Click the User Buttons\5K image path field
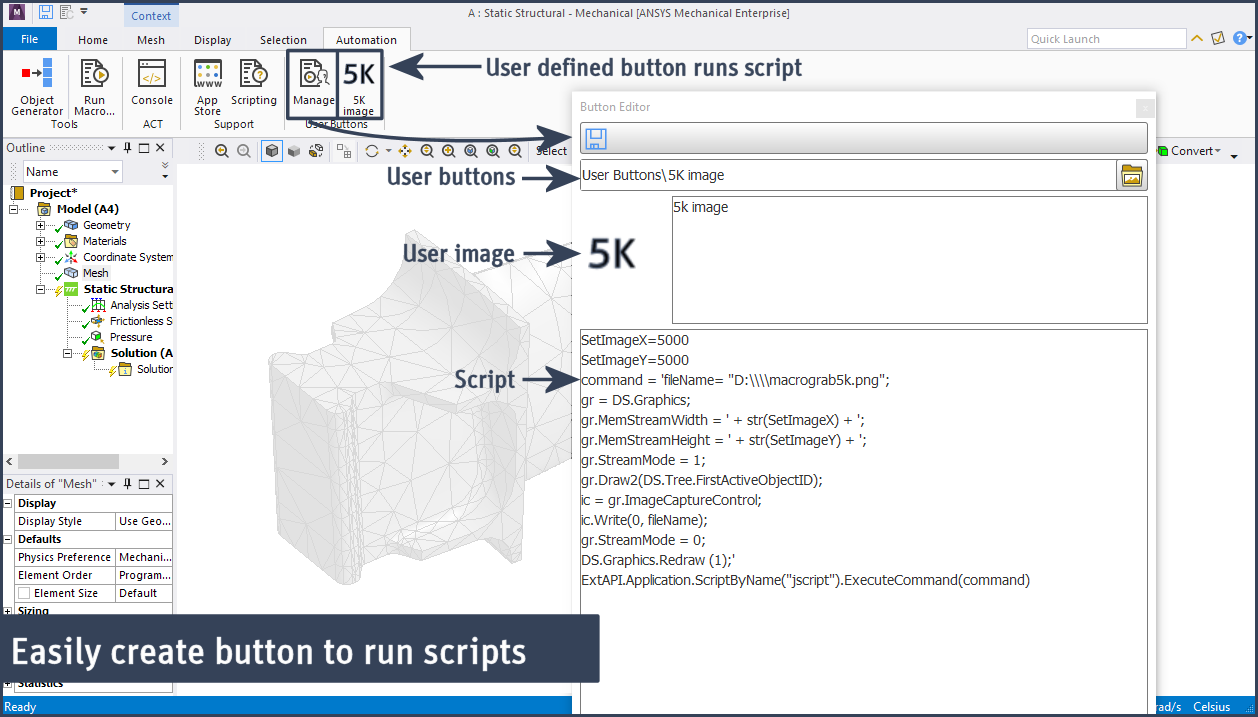The height and width of the screenshot is (717, 1258). 848,175
